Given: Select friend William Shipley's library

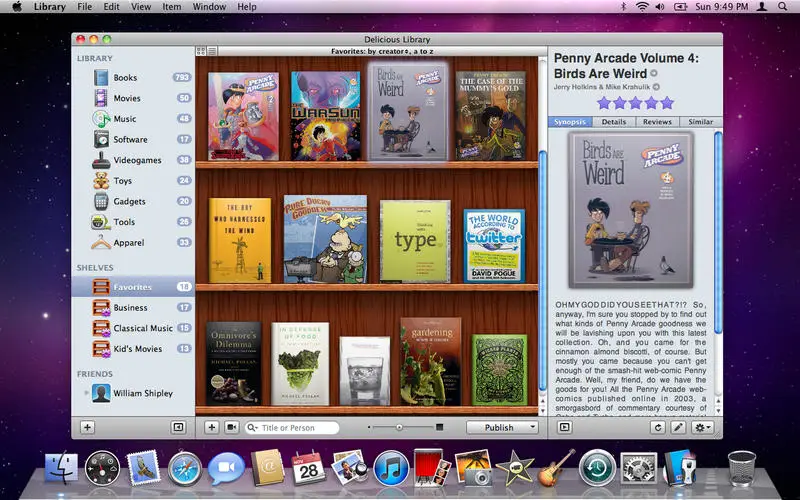Looking at the screenshot, I should (133, 393).
